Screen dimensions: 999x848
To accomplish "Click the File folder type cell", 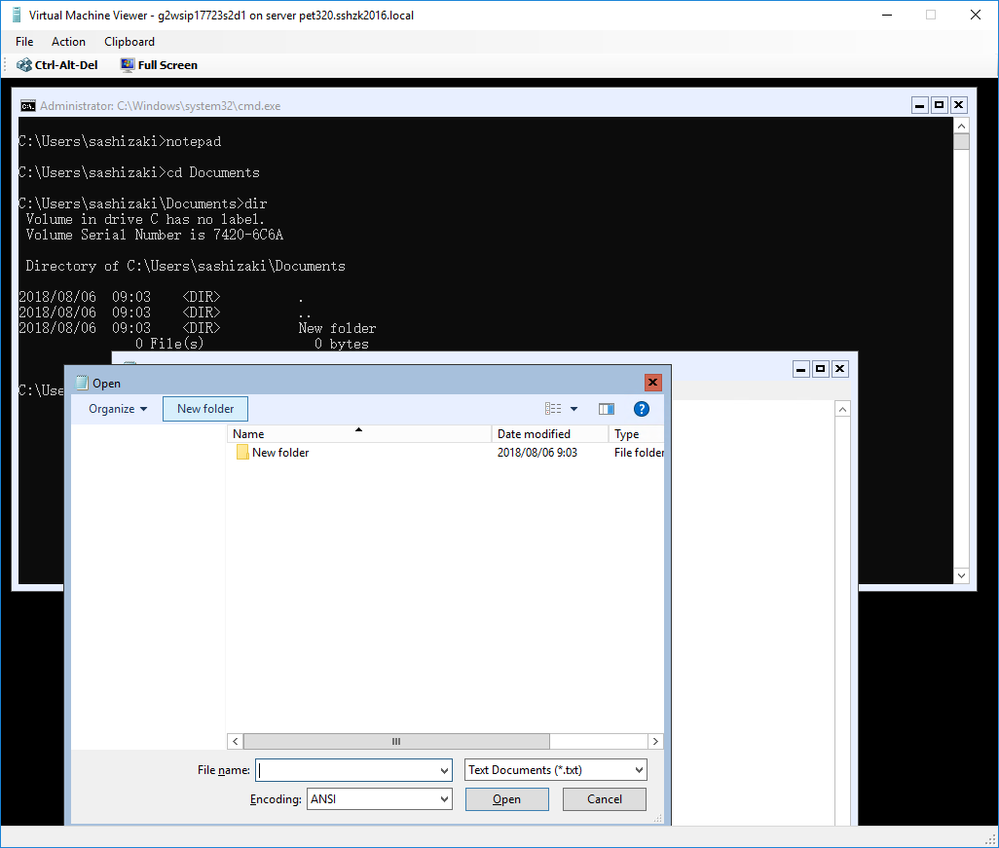I will 638,452.
